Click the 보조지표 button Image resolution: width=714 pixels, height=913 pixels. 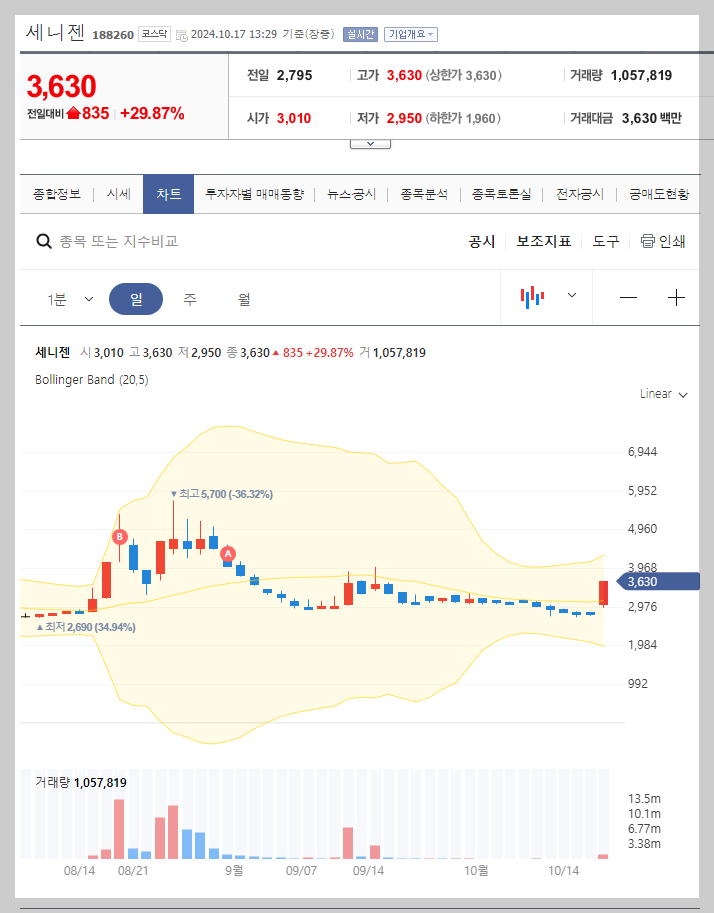coord(544,241)
